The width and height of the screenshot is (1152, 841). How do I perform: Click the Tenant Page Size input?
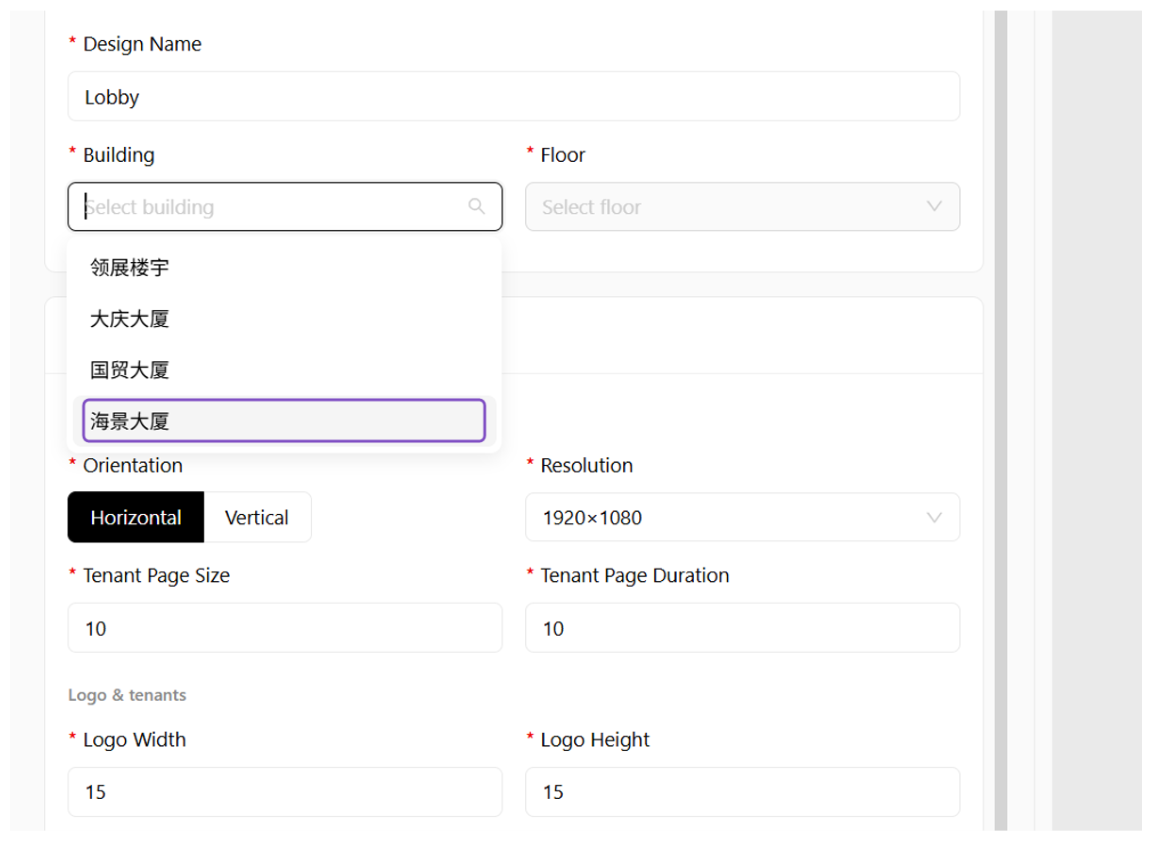(285, 628)
